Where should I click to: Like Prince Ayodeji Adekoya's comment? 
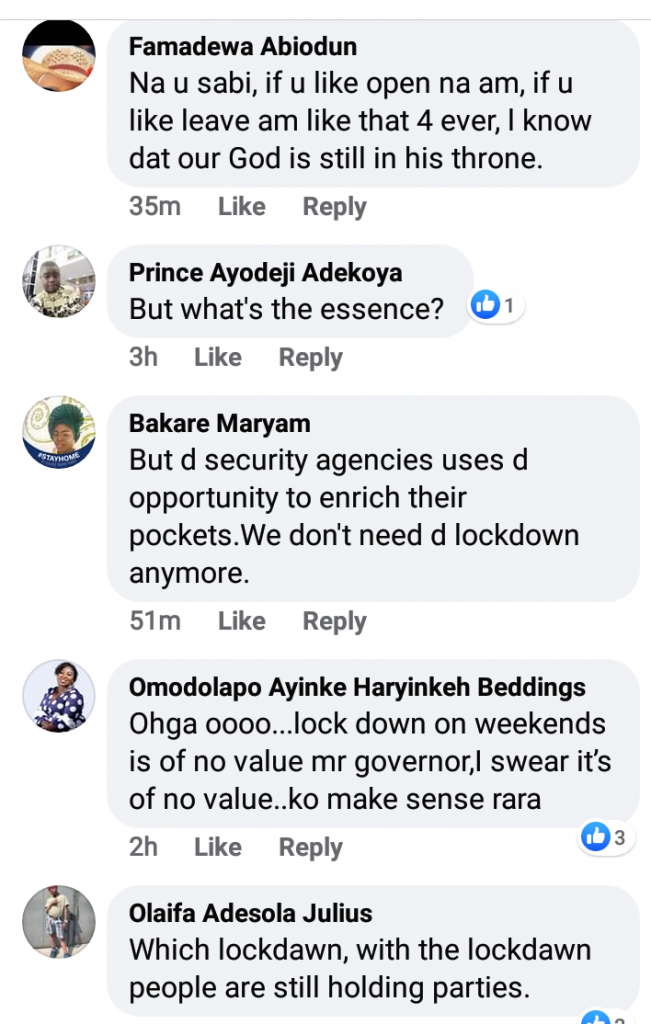pyautogui.click(x=217, y=357)
